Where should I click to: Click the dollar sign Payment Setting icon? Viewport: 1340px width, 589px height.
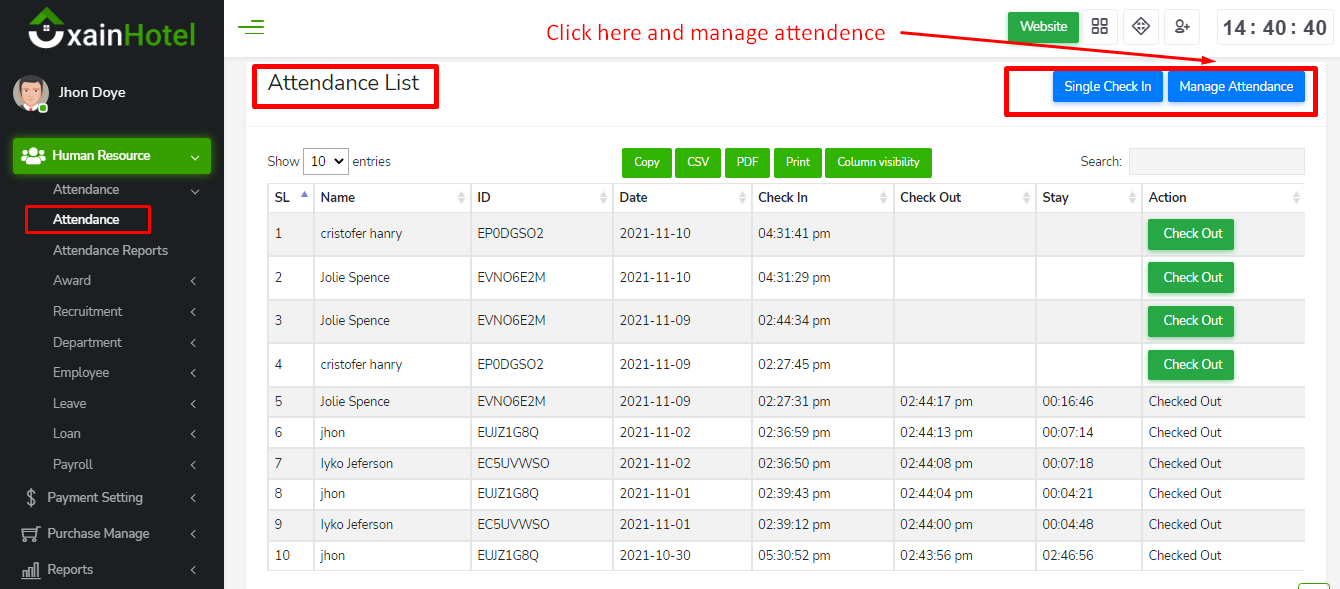pos(31,498)
